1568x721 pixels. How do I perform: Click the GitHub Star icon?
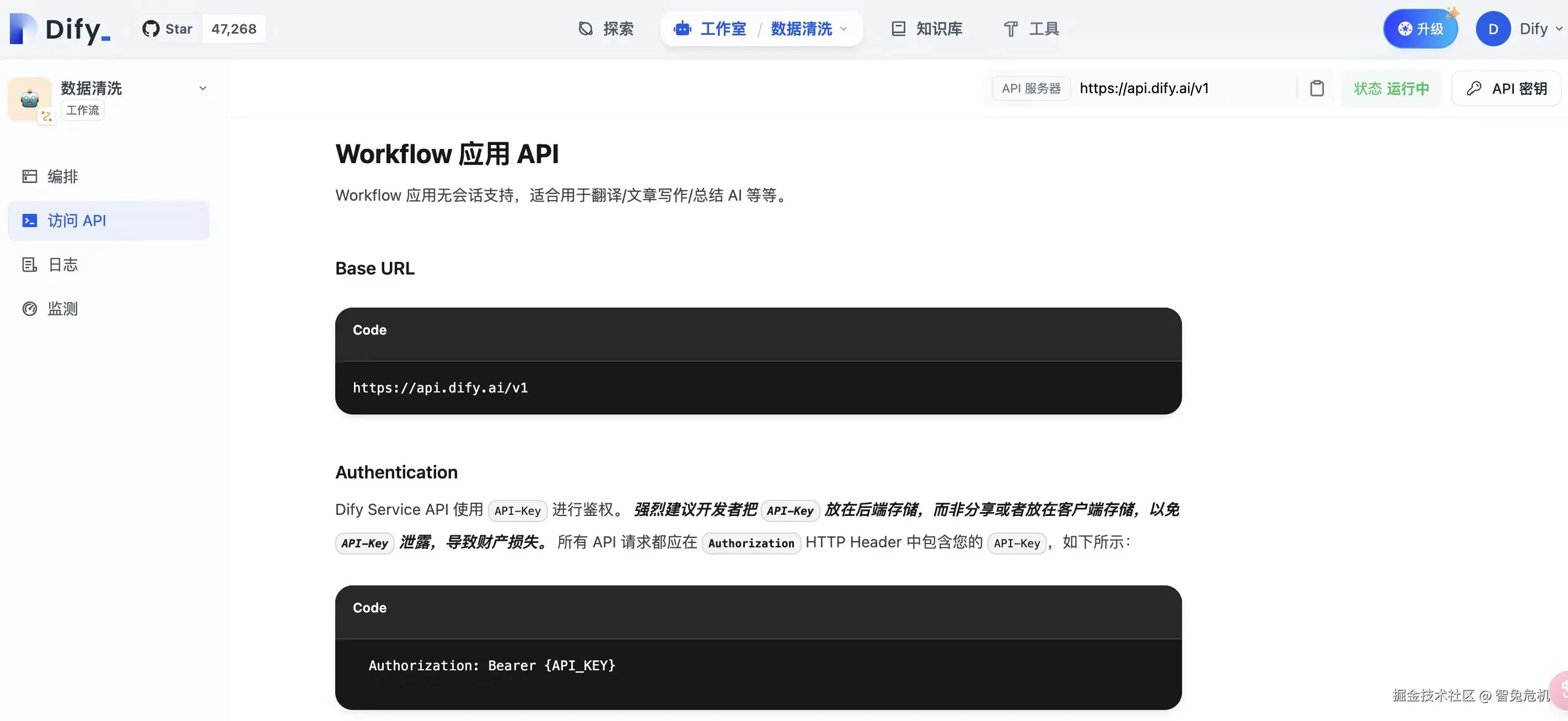pyautogui.click(x=151, y=29)
